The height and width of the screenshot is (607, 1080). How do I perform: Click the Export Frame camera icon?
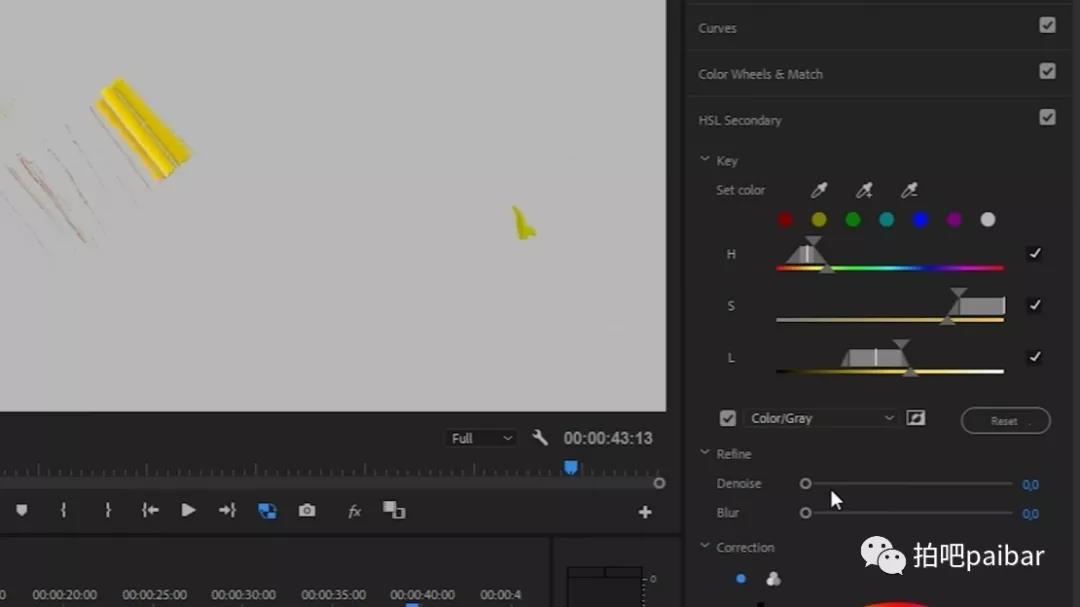click(307, 511)
